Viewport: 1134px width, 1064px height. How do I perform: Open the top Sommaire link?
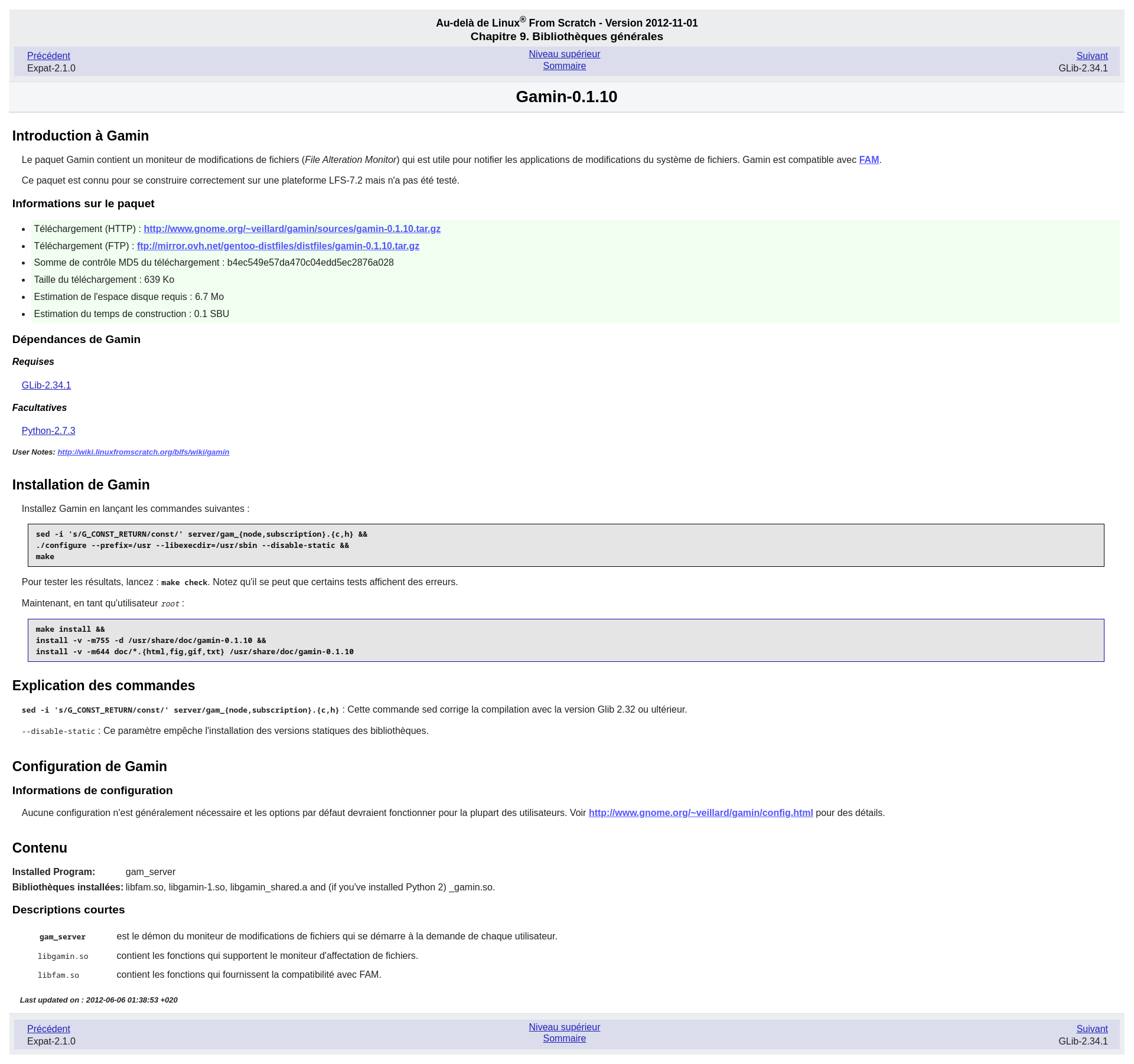564,66
